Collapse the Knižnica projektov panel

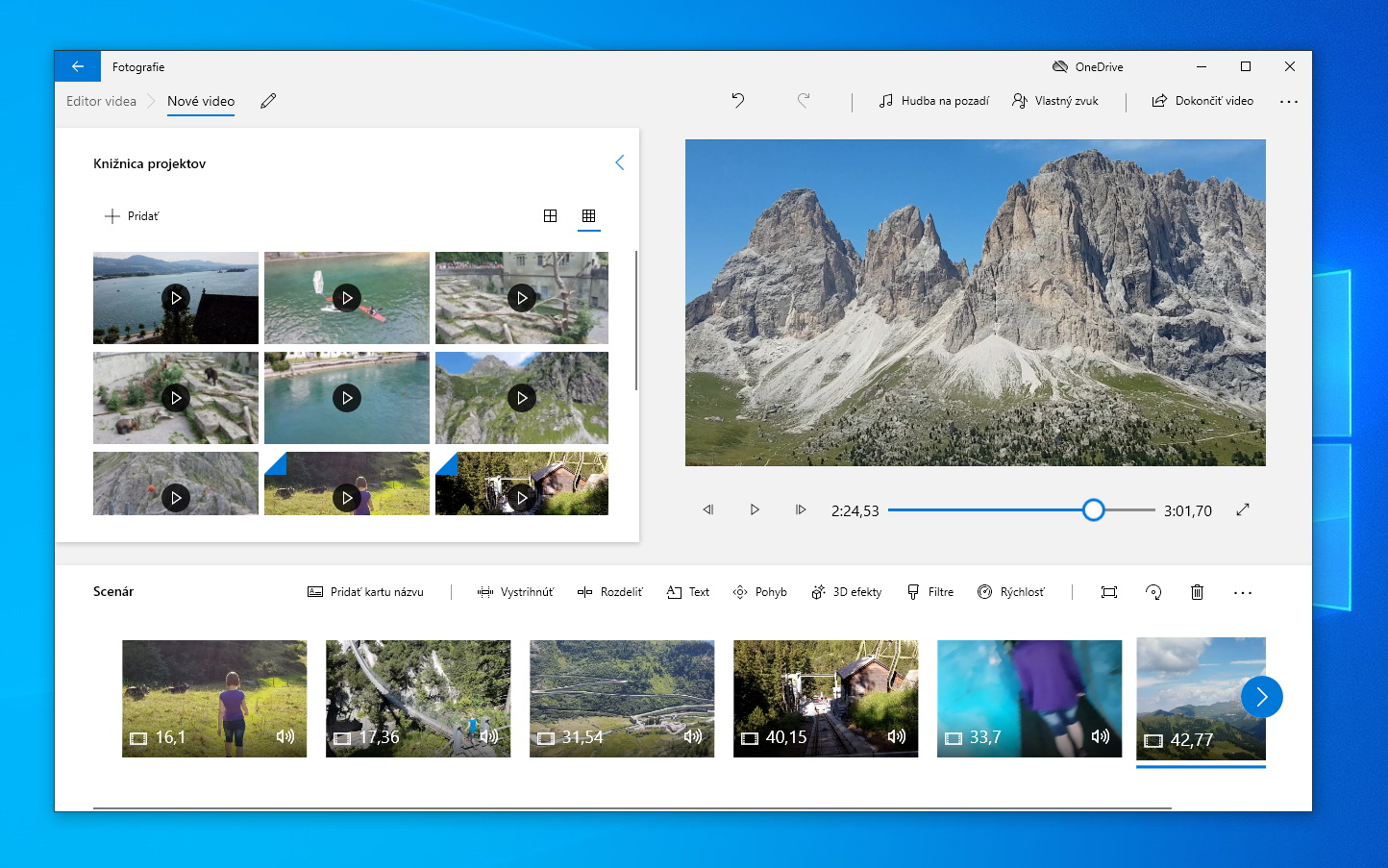pyautogui.click(x=619, y=162)
